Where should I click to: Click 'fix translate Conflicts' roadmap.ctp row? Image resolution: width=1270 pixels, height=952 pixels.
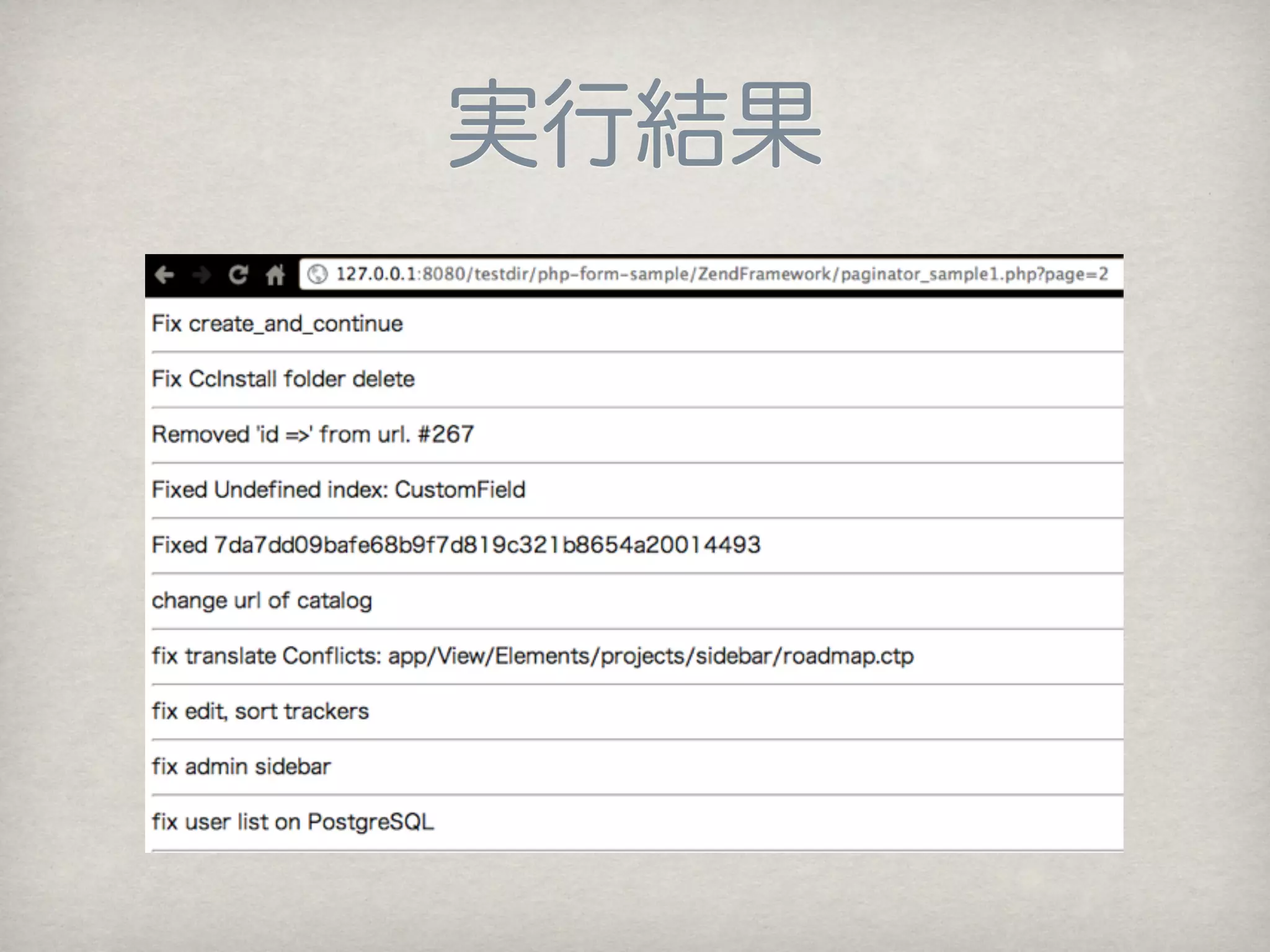tap(637, 656)
